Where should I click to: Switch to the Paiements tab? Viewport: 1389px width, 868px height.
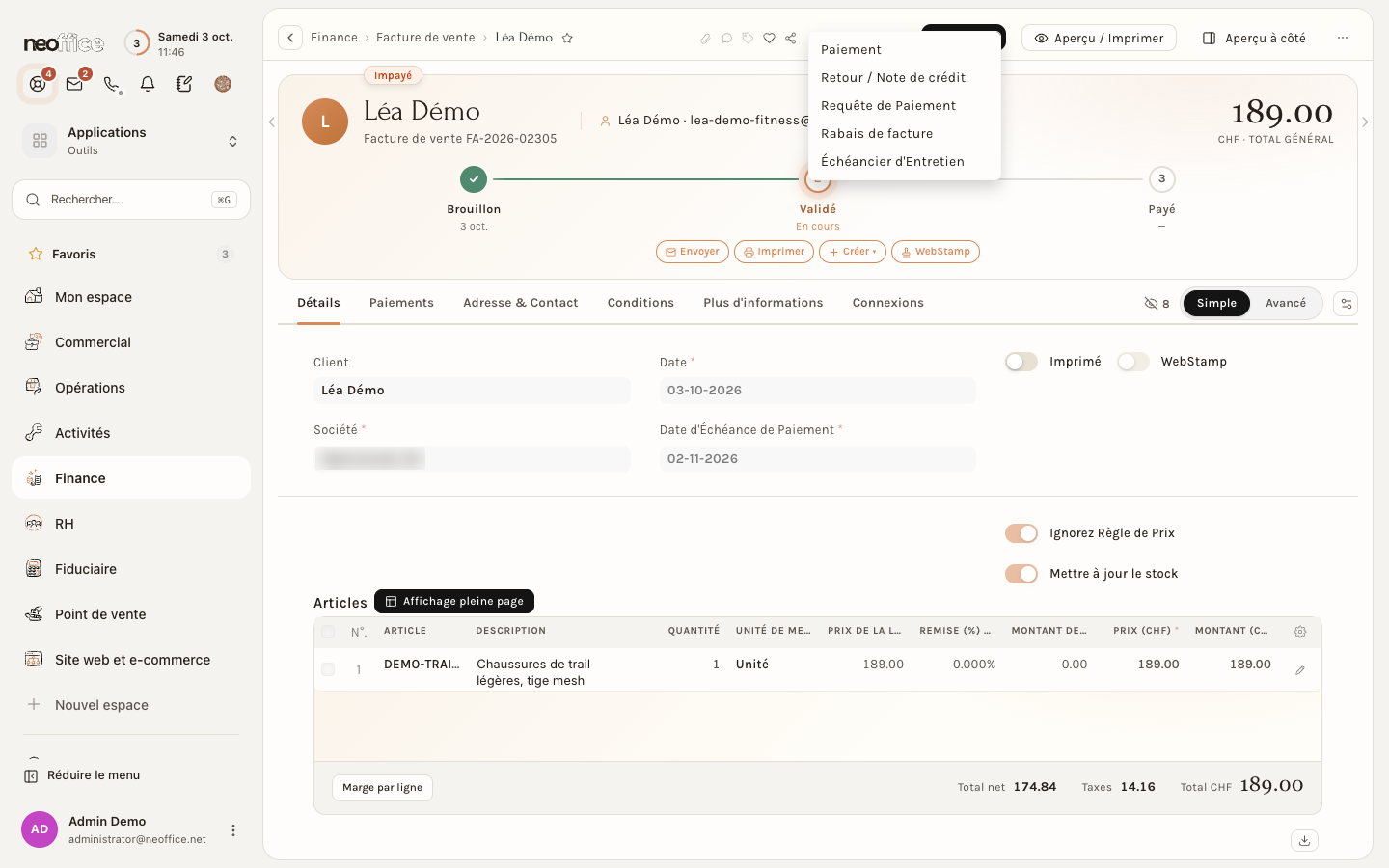click(401, 303)
